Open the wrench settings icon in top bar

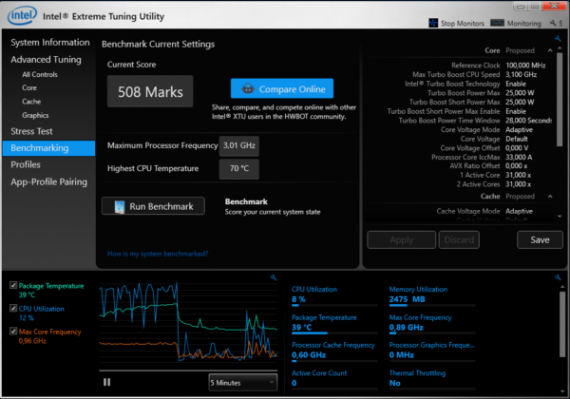[553, 23]
